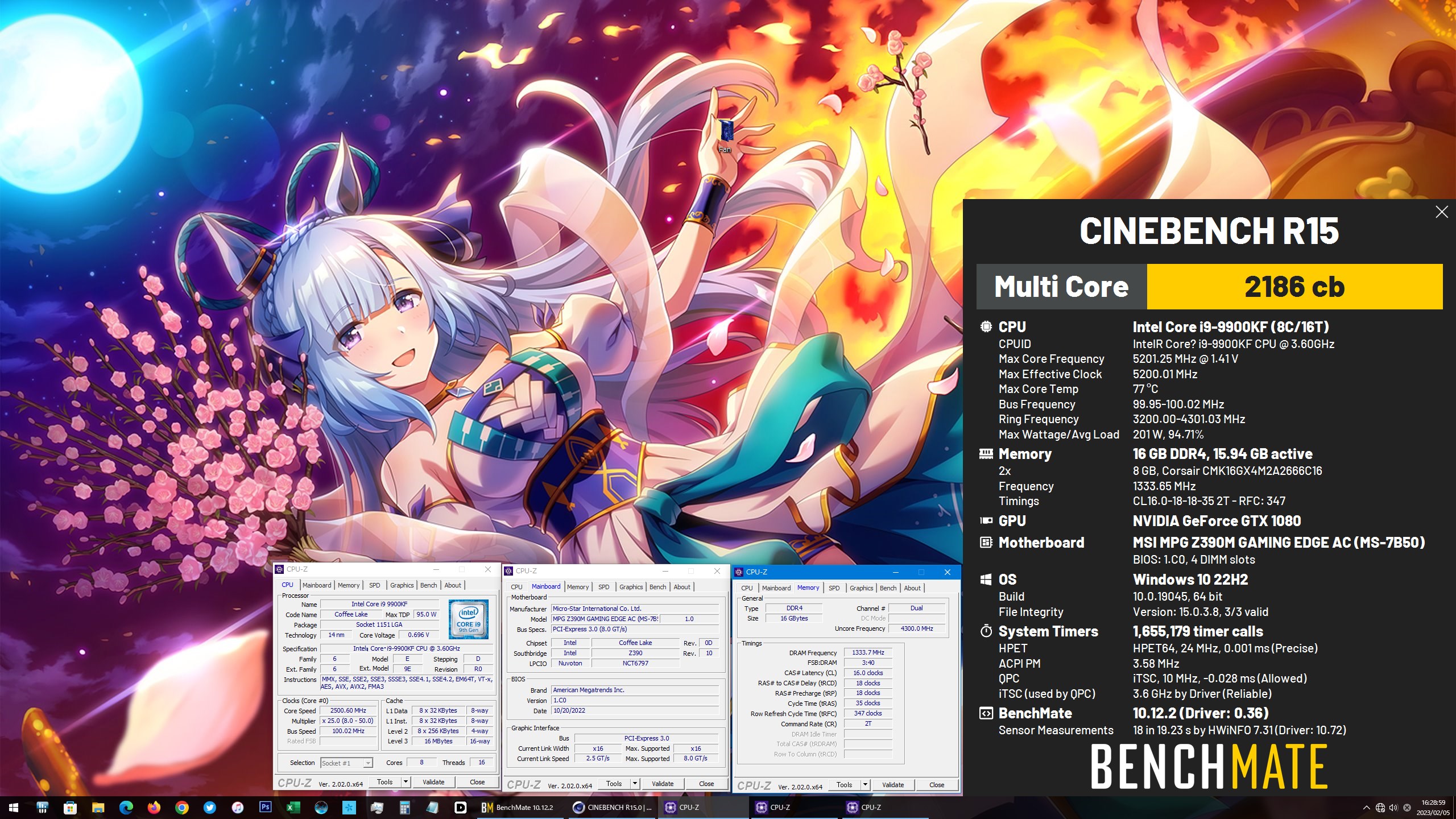Open Graphics tab in the CPU window
The width and height of the screenshot is (1456, 819).
click(402, 585)
